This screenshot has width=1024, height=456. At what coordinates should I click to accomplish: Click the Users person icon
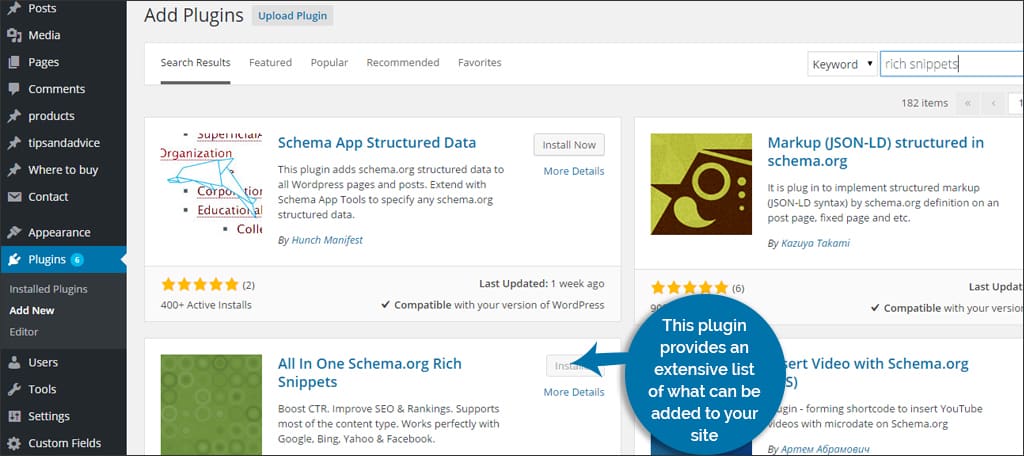[x=14, y=362]
